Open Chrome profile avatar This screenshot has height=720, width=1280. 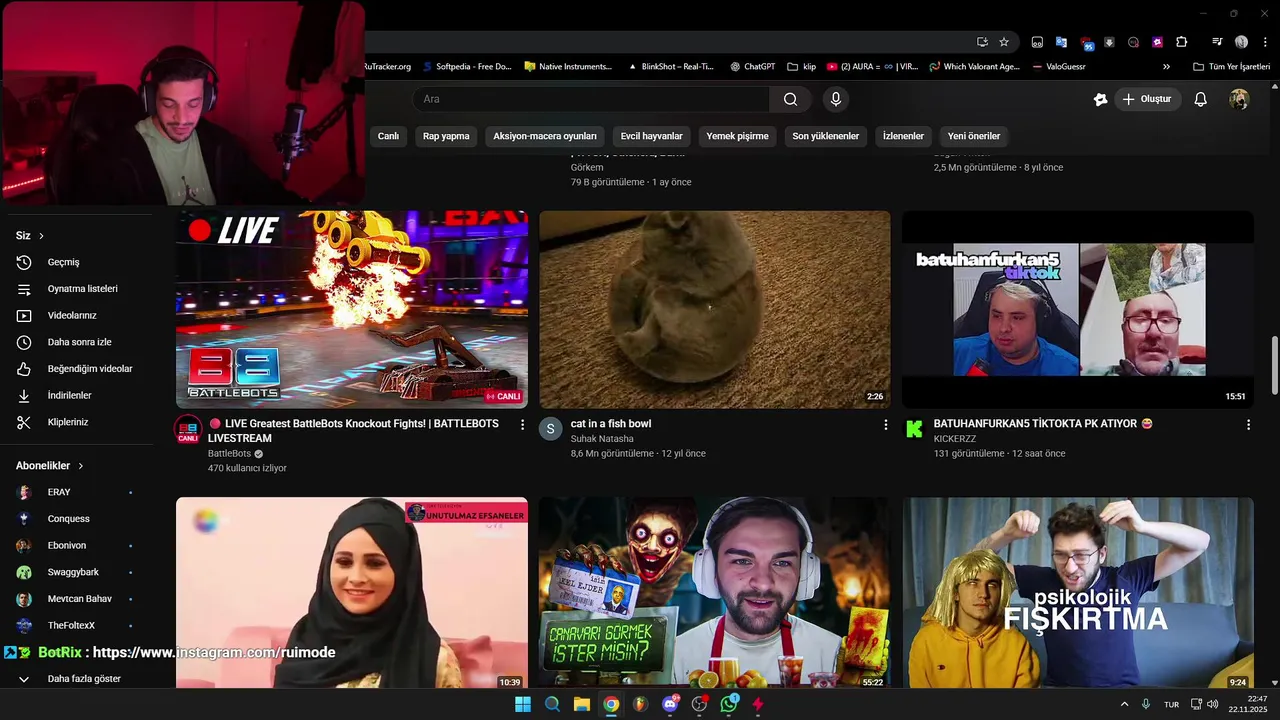click(1241, 42)
